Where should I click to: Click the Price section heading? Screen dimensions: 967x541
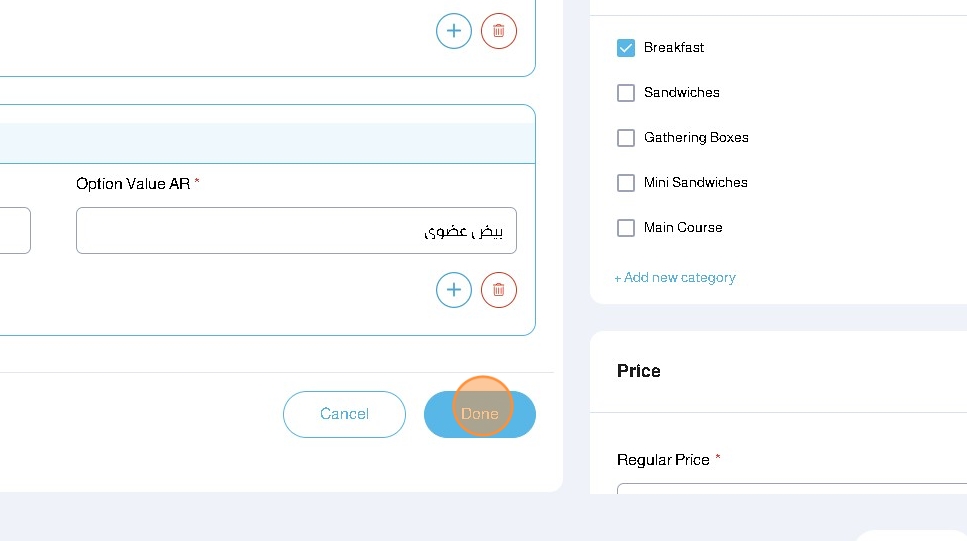[639, 371]
